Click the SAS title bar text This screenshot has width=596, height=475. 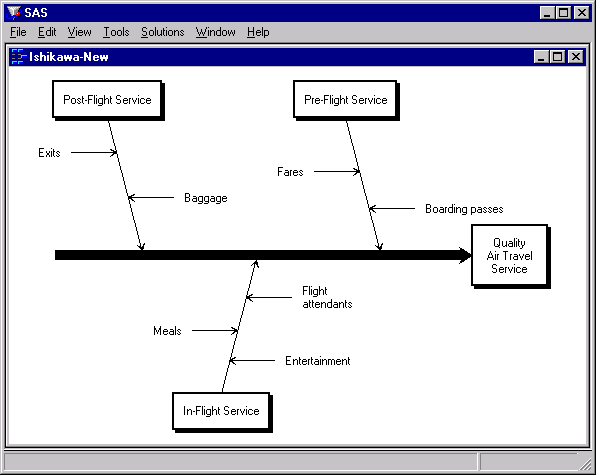click(36, 13)
